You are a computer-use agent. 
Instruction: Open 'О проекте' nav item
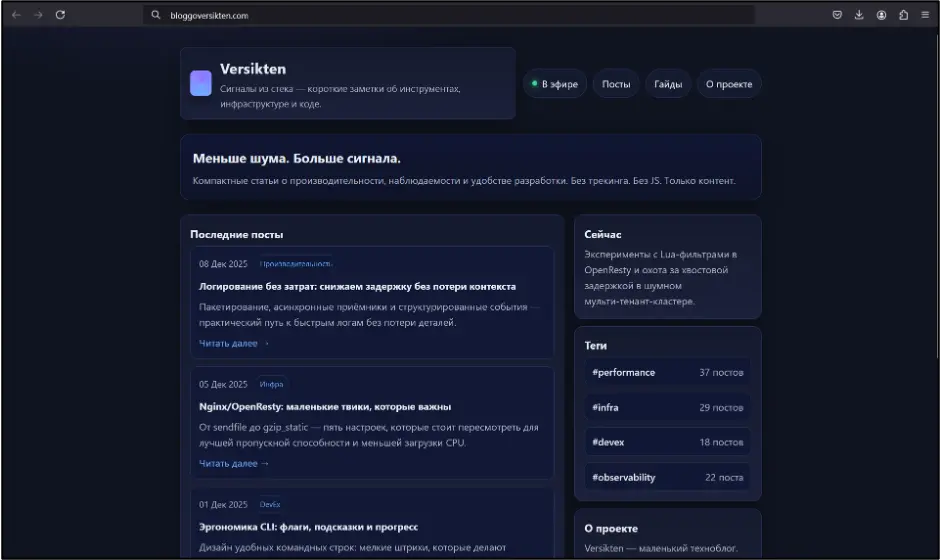tap(729, 84)
